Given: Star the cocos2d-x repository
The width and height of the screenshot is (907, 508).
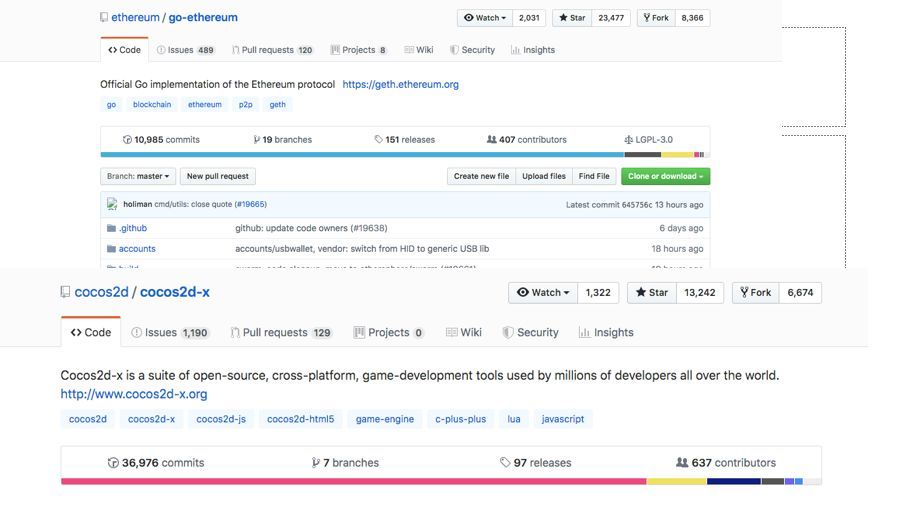Looking at the screenshot, I should click(x=650, y=293).
